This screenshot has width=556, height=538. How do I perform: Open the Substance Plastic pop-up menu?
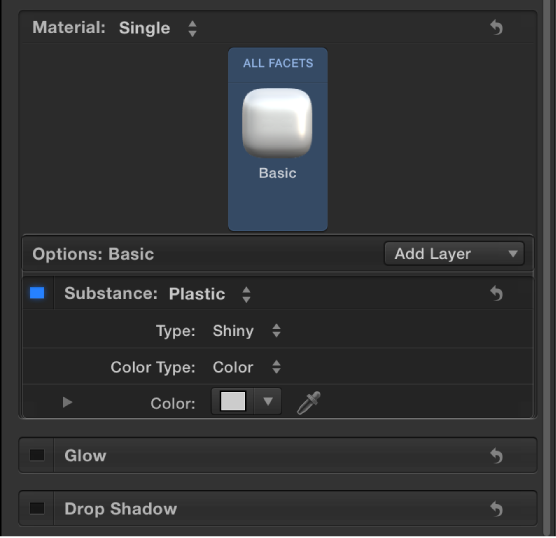pyautogui.click(x=210, y=294)
